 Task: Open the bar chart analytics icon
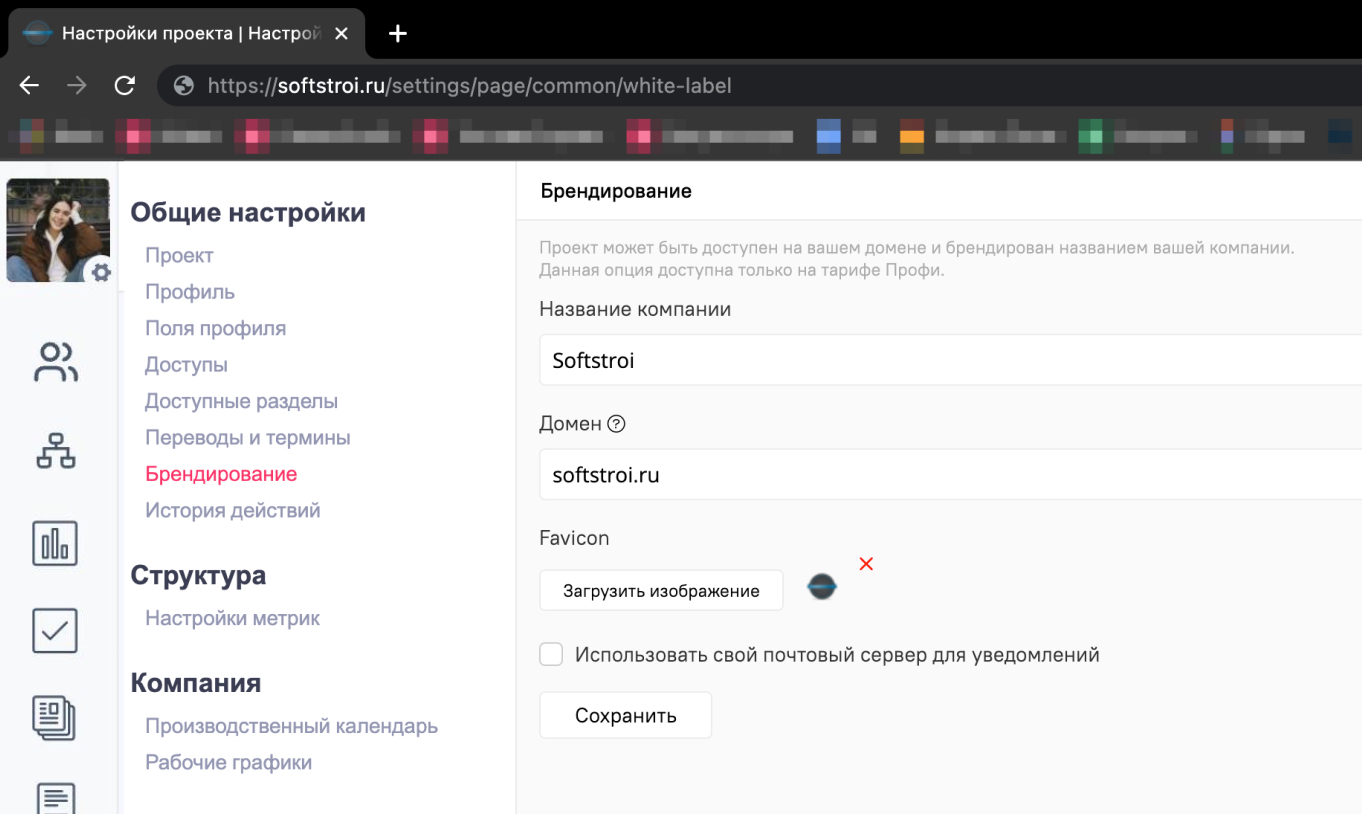[x=55, y=543]
